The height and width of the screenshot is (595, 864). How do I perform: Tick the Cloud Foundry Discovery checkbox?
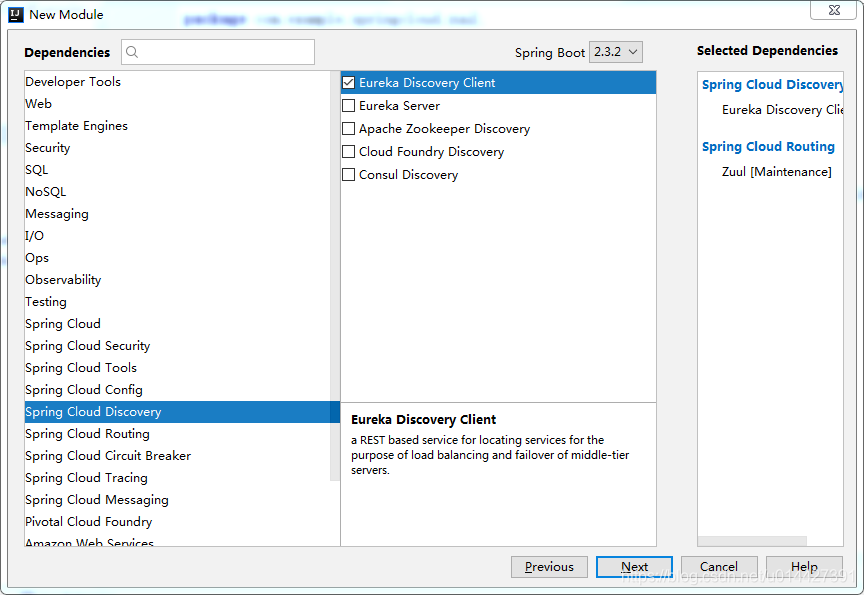[x=348, y=152]
